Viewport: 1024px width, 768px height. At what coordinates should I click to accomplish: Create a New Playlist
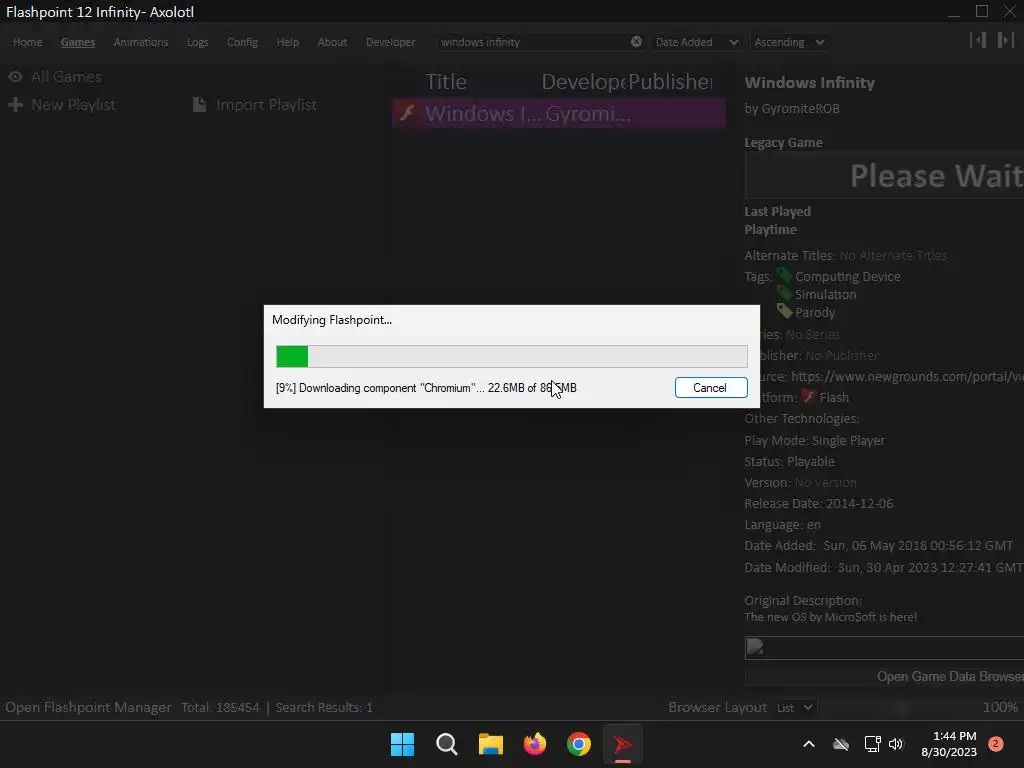pyautogui.click(x=73, y=104)
